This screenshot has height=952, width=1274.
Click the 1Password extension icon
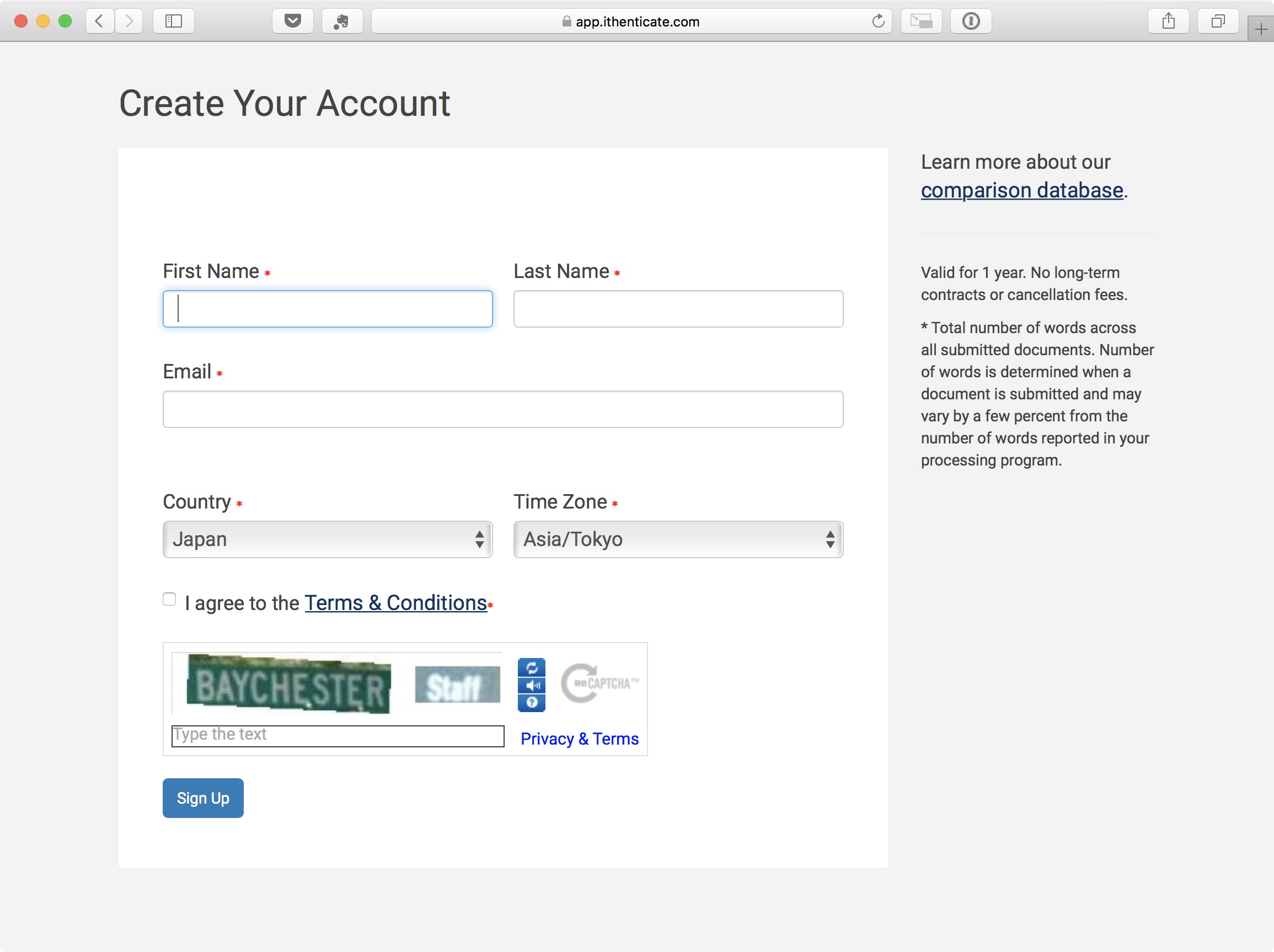tap(971, 22)
